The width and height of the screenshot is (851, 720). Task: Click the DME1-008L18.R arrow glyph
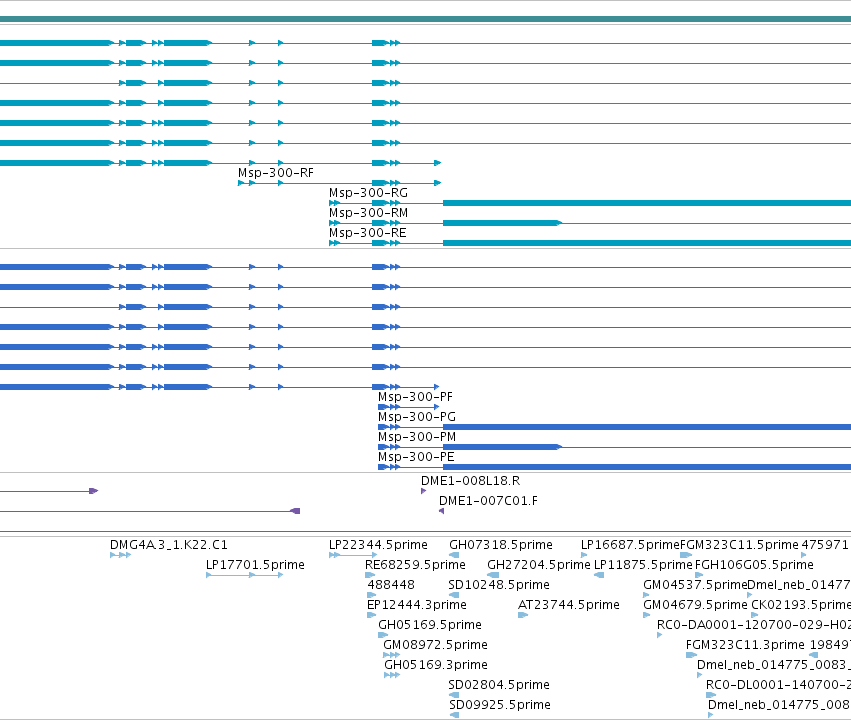click(424, 491)
